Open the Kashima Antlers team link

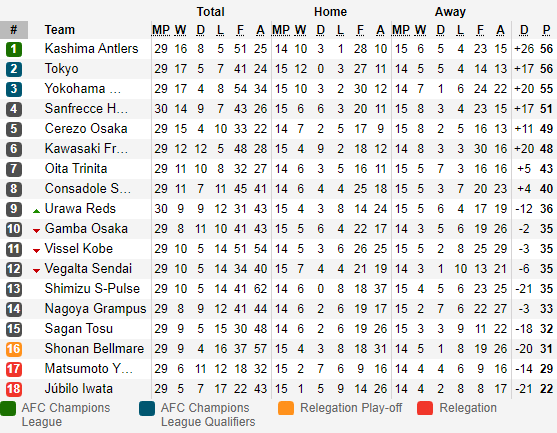point(91,49)
